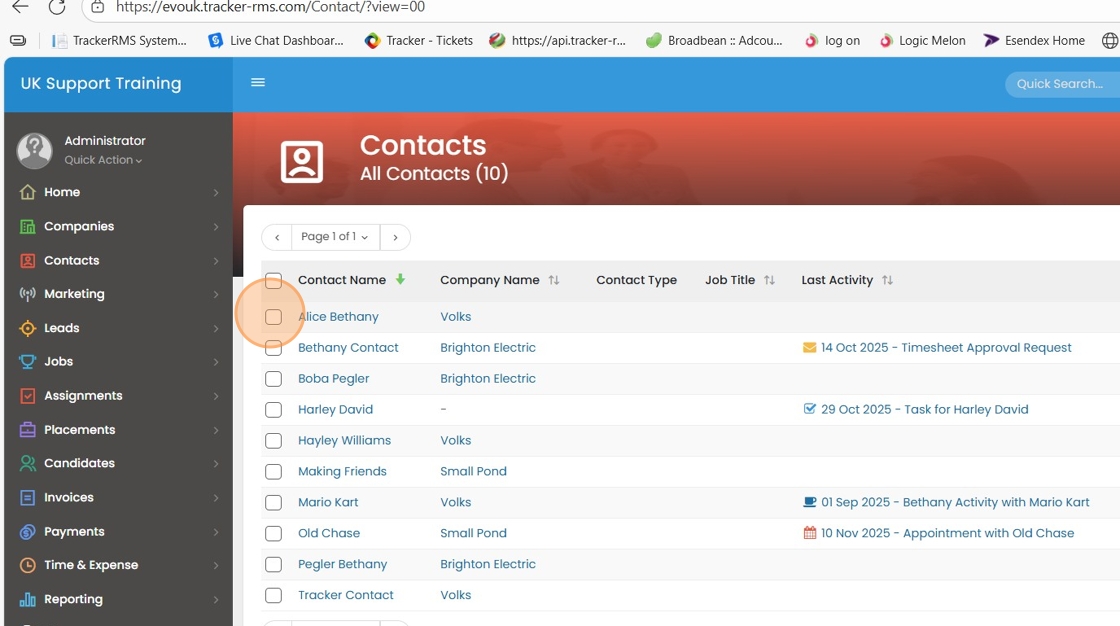Expand the Contacts menu chevron
This screenshot has height=626, width=1120.
tap(216, 262)
